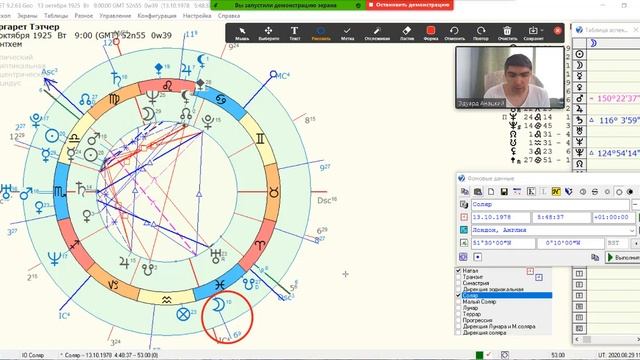Toggle Дирекция Лунара и М.соляра checkbox
The image size is (640, 360).
458,327
